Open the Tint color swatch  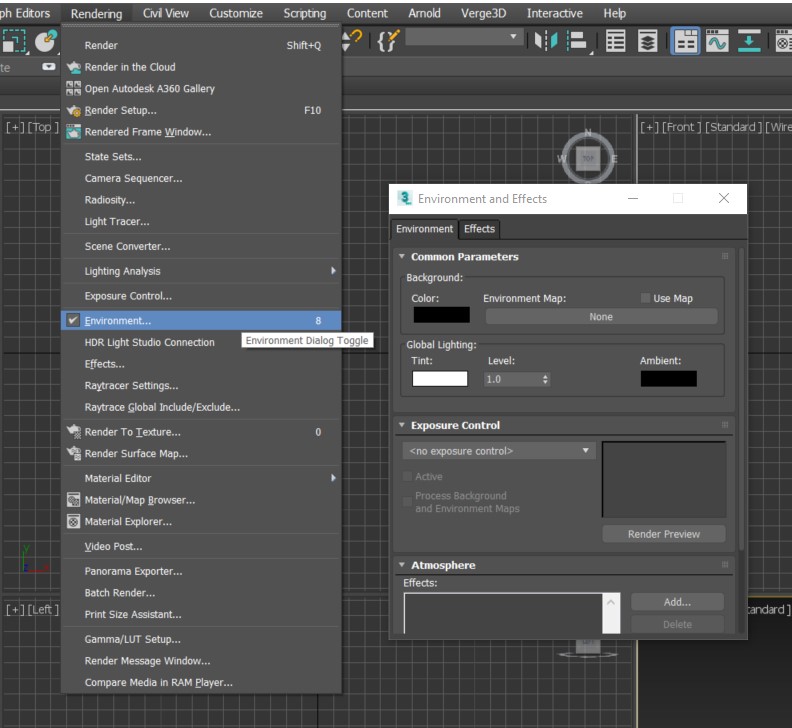point(439,378)
